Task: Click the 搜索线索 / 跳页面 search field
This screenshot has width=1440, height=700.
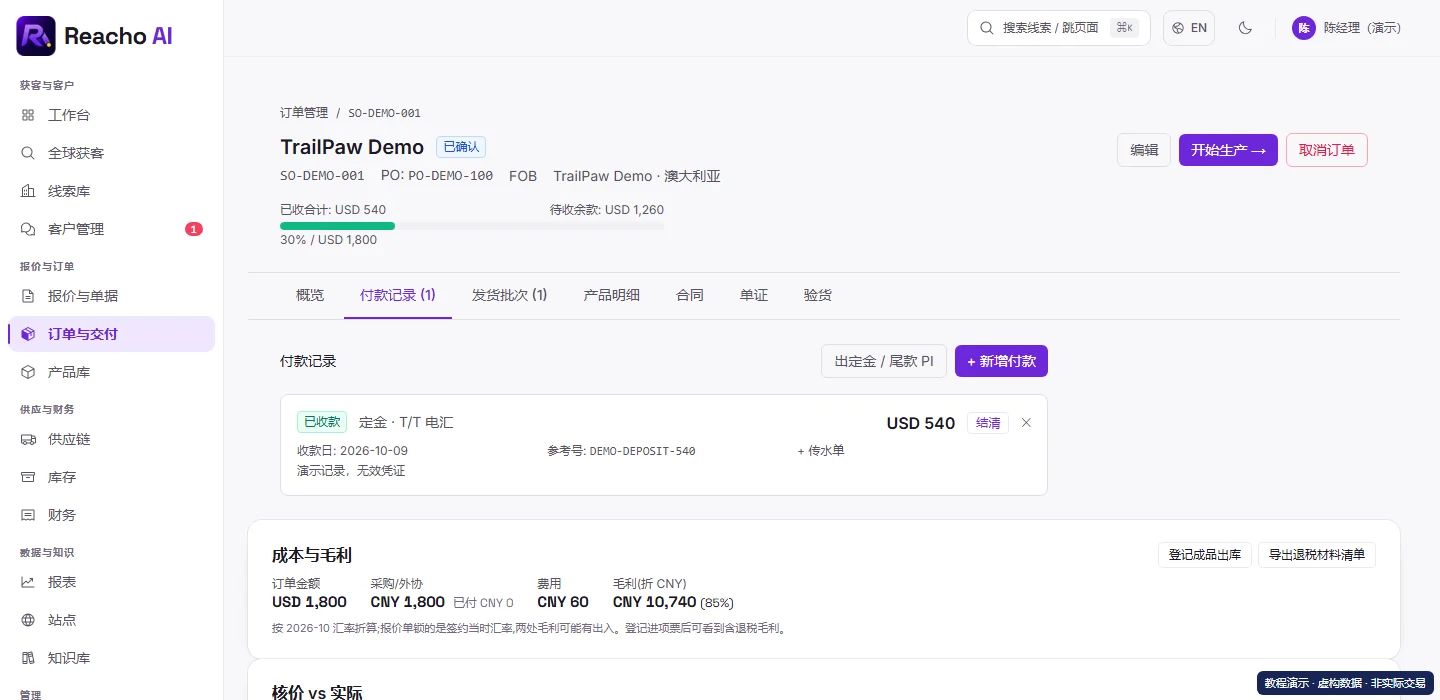Action: [x=1059, y=28]
